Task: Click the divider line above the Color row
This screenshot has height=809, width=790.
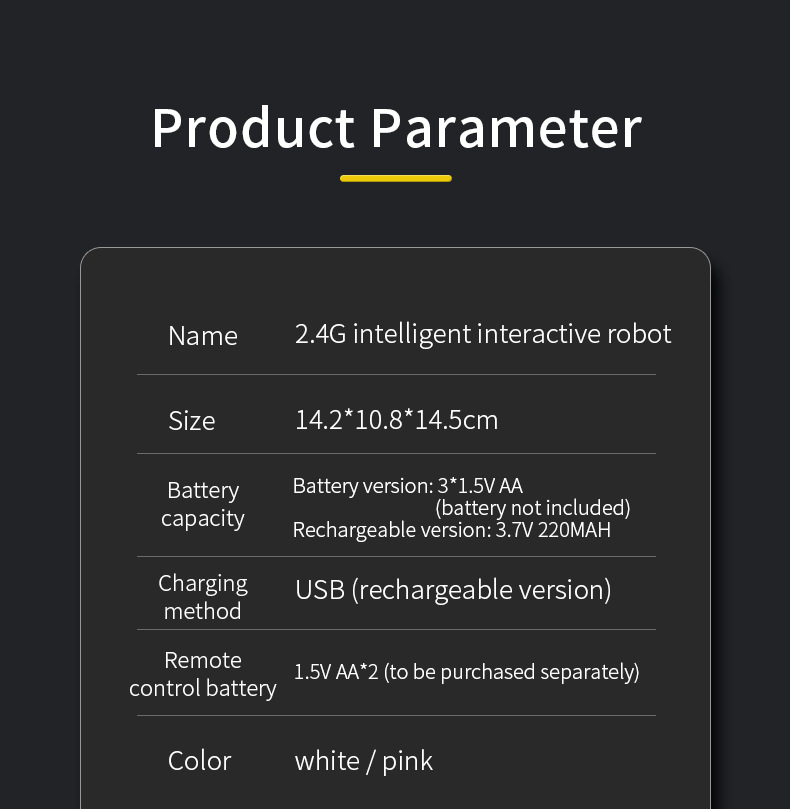Action: [396, 715]
